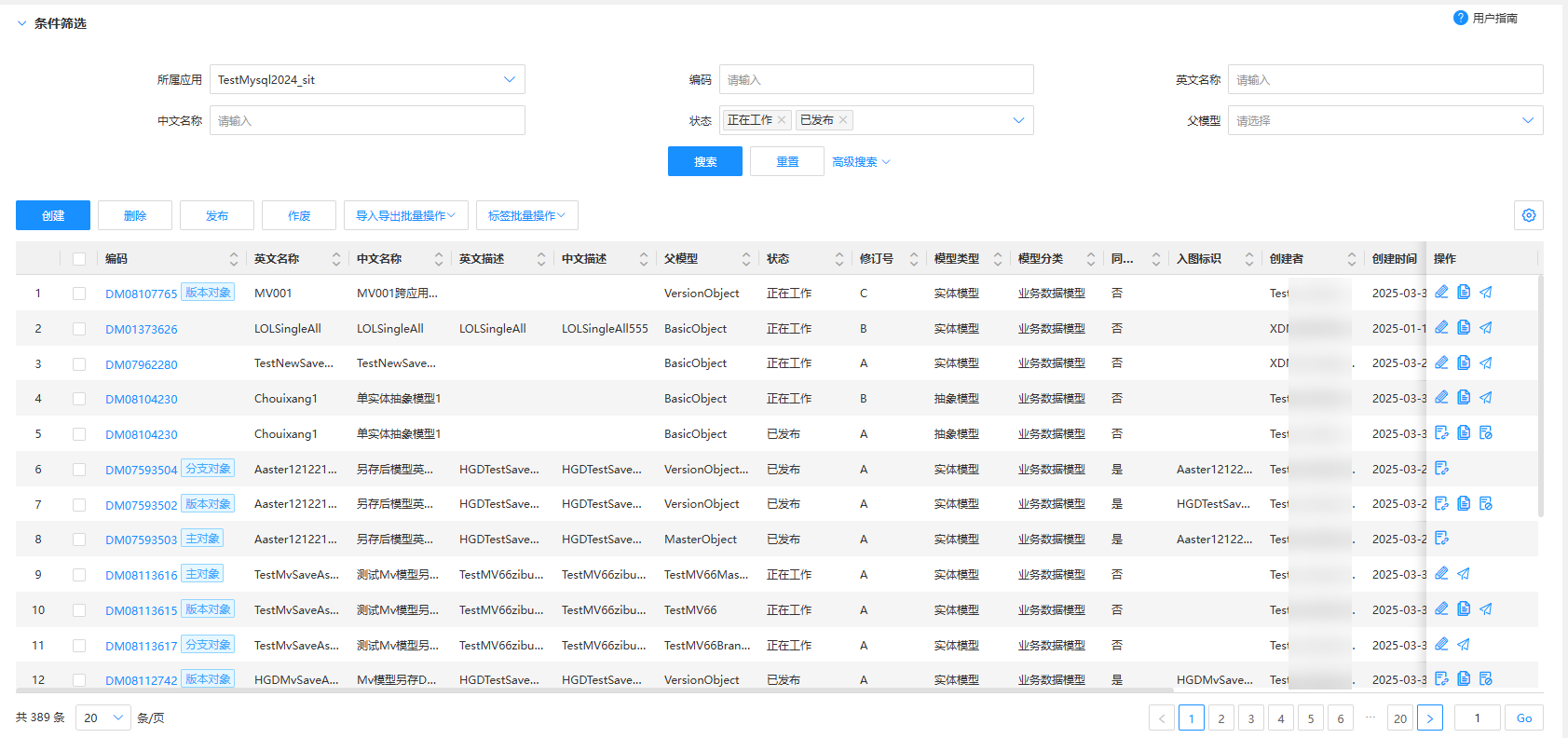
Task: Click paper-plane publish icon for DM01373626
Action: 1486,327
